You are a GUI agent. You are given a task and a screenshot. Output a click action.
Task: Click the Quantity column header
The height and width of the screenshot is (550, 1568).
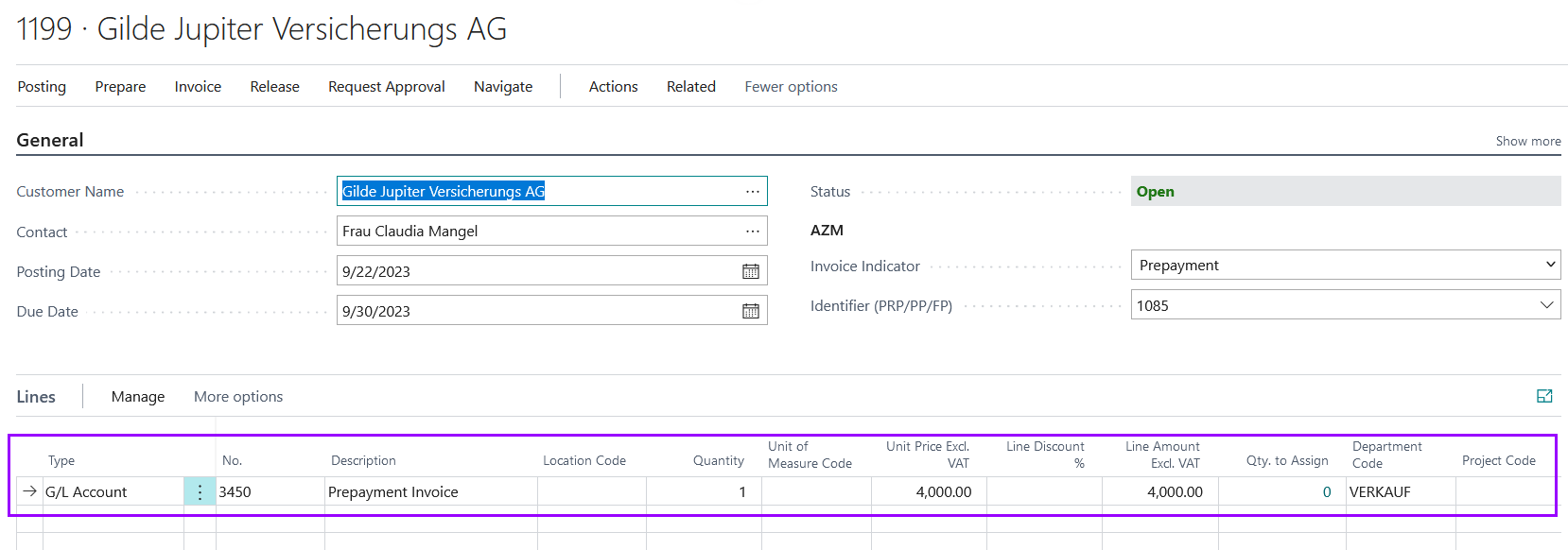click(x=719, y=460)
